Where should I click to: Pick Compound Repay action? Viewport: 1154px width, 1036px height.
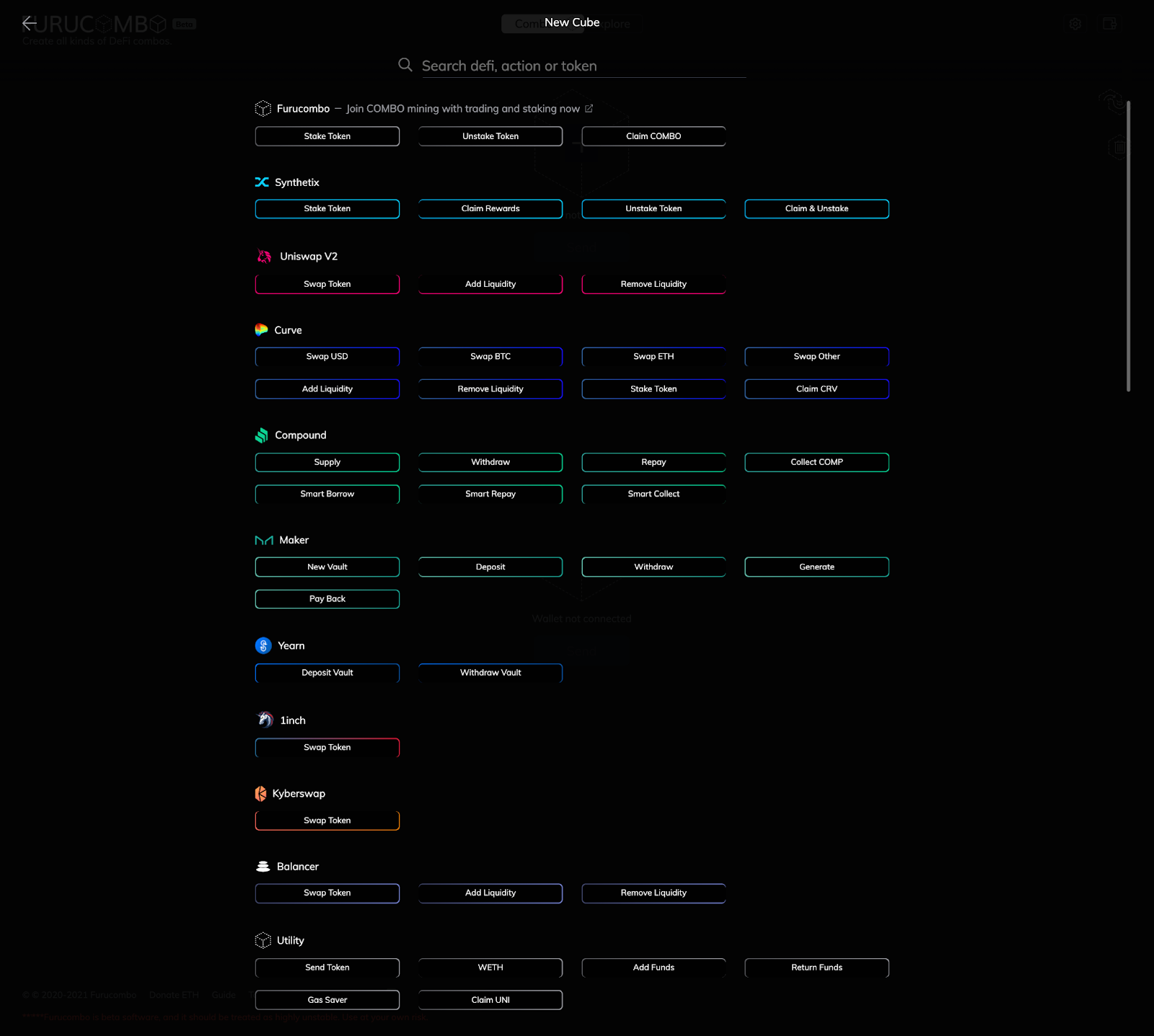(653, 462)
